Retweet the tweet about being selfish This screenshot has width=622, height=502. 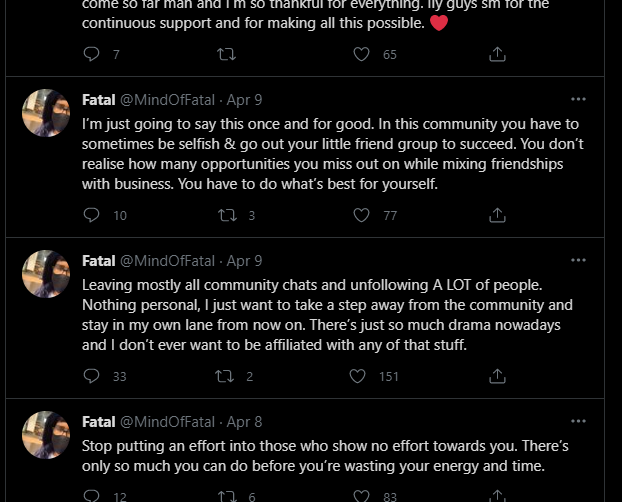coord(227,215)
